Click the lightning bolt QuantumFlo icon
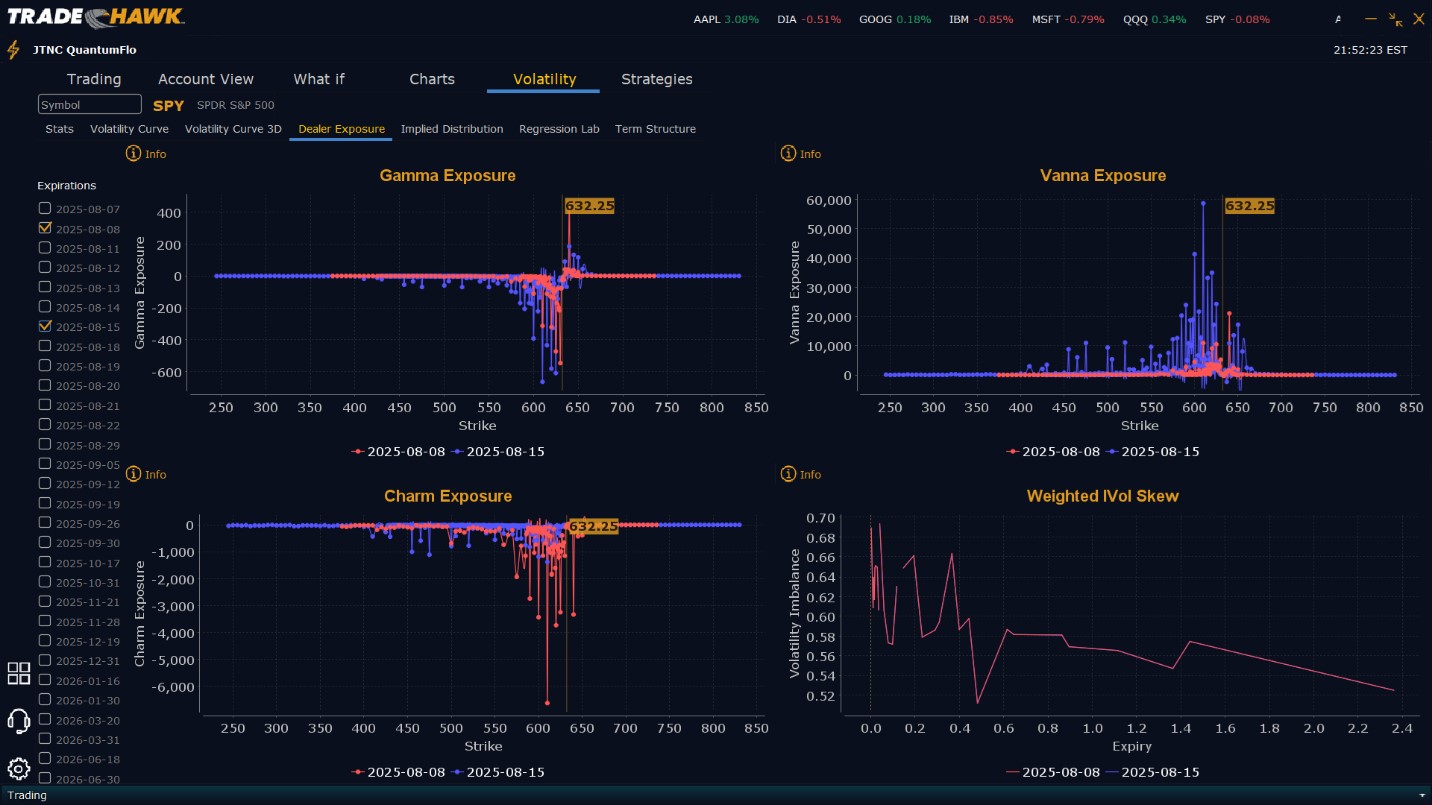 pos(13,49)
